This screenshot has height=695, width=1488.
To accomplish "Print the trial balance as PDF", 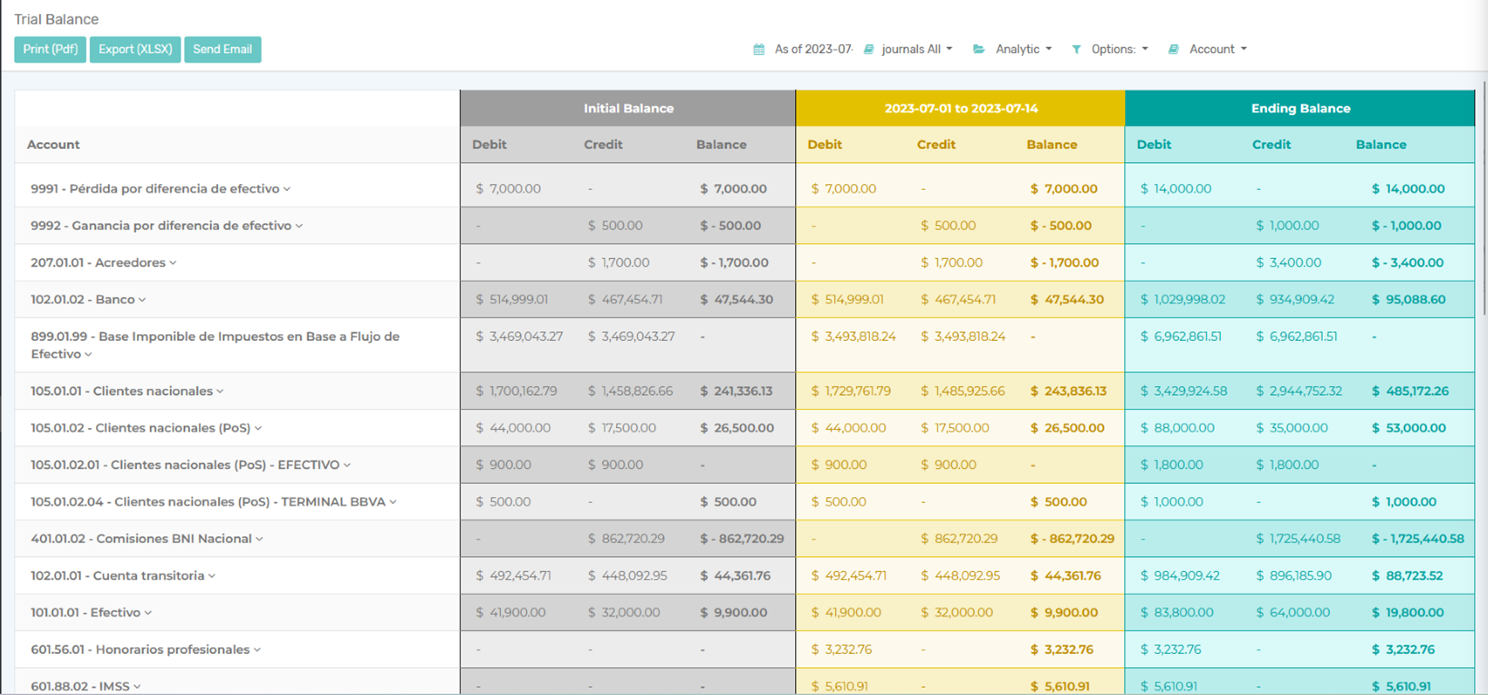I will click(50, 49).
